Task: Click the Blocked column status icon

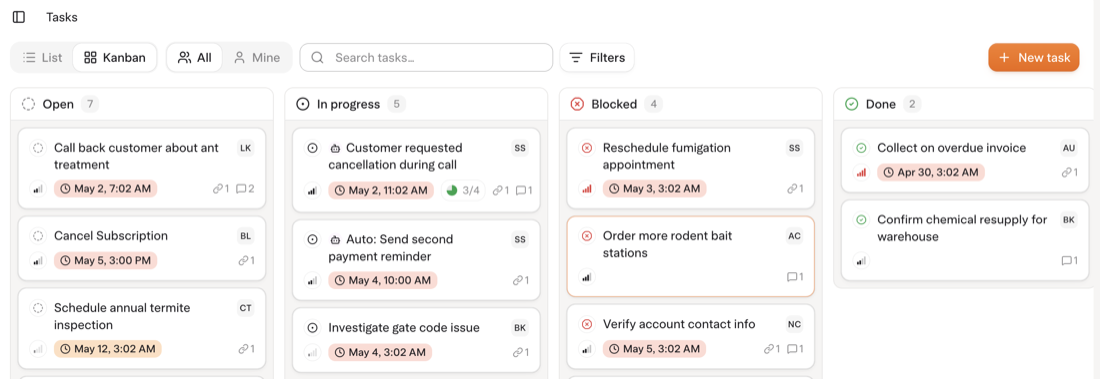Action: [x=577, y=105]
